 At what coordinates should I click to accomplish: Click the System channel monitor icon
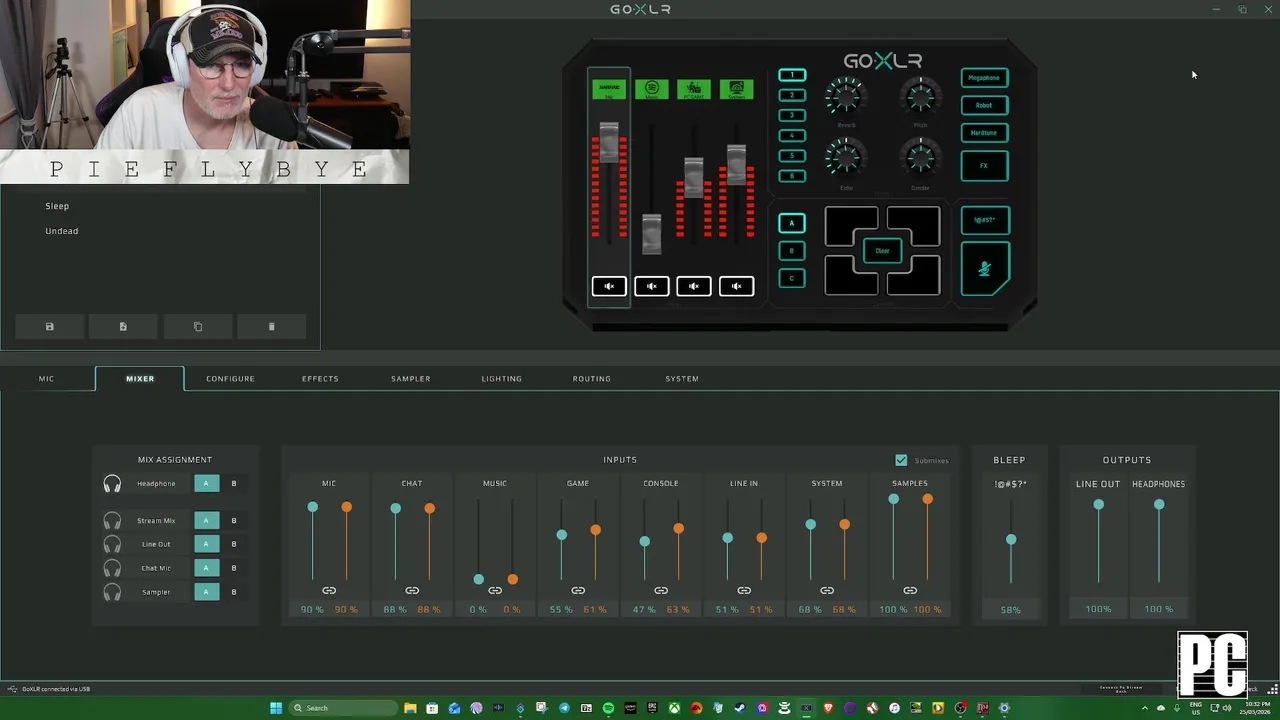click(737, 89)
